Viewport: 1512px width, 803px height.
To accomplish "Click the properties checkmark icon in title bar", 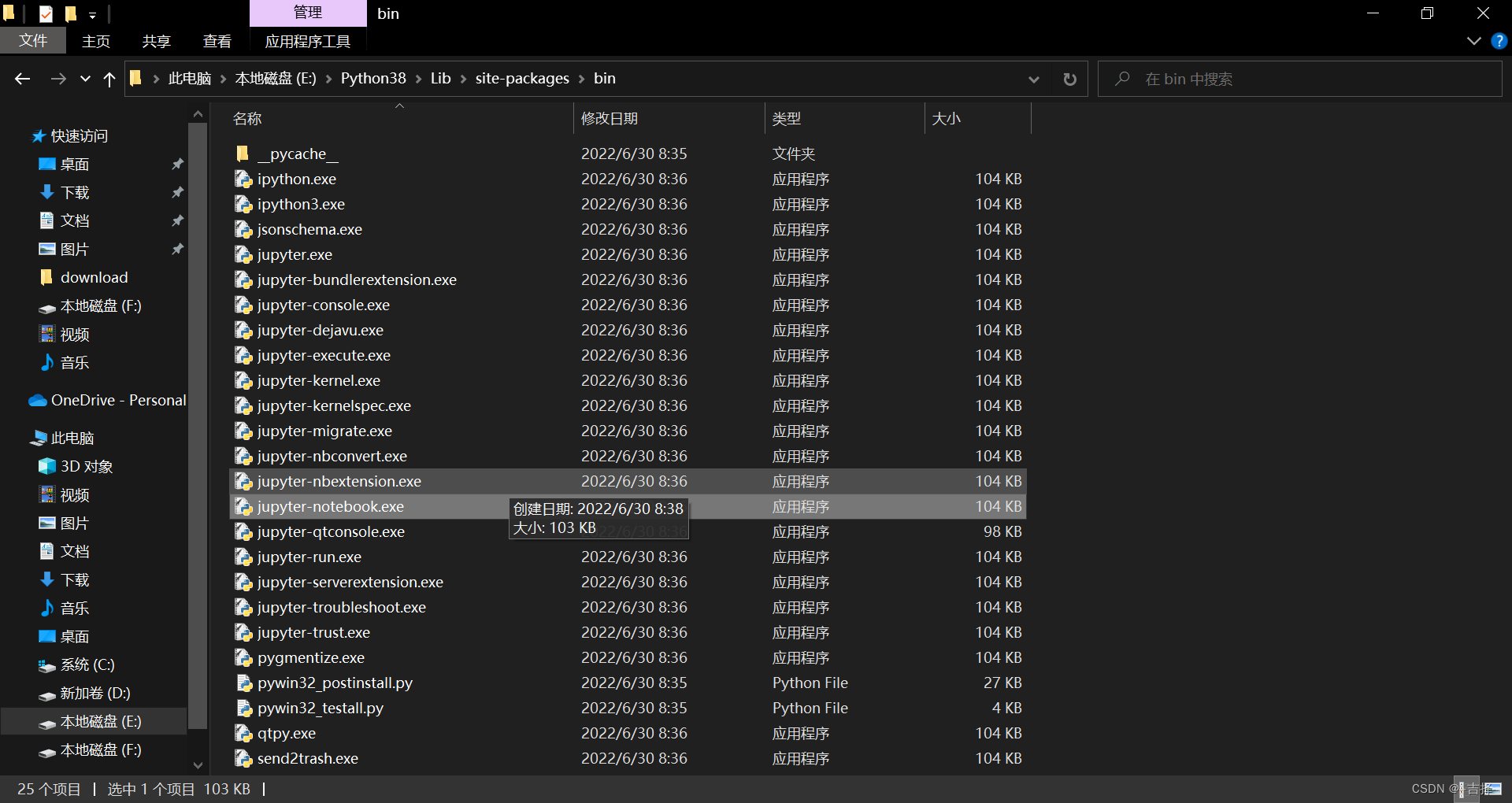I will 46,13.
